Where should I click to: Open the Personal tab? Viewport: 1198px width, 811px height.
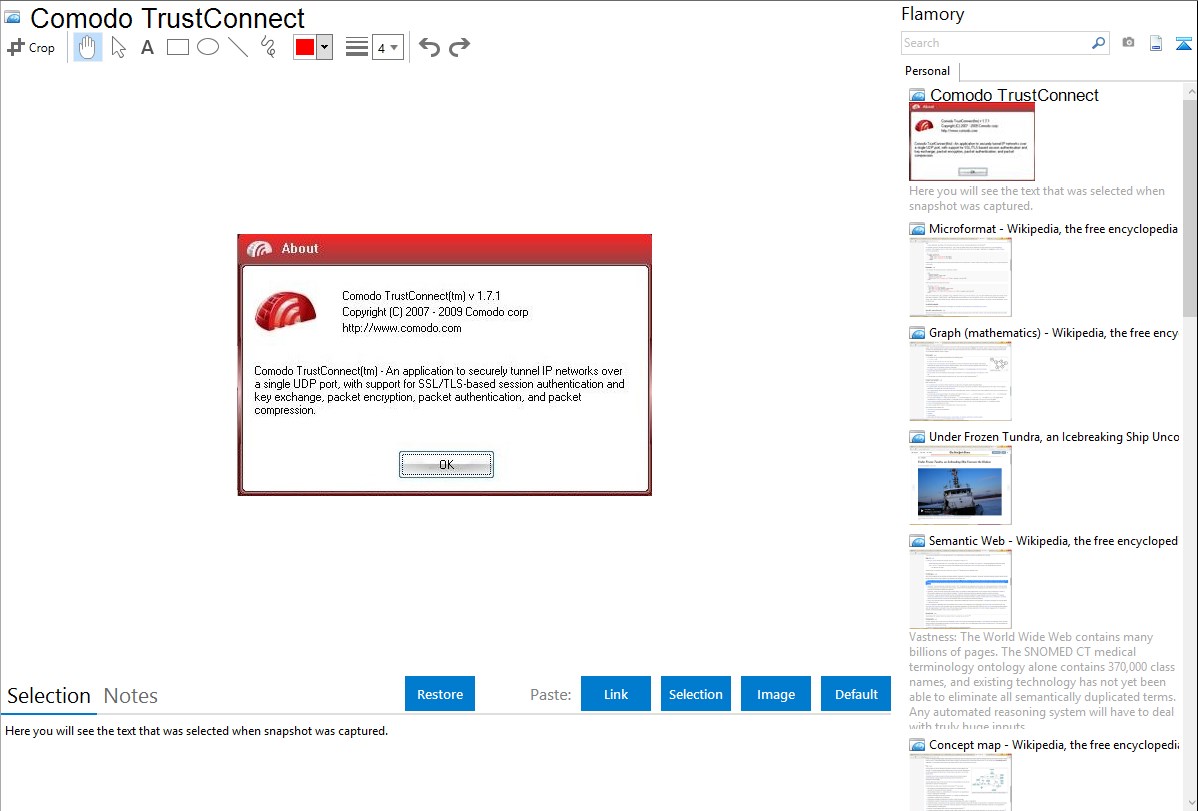928,71
